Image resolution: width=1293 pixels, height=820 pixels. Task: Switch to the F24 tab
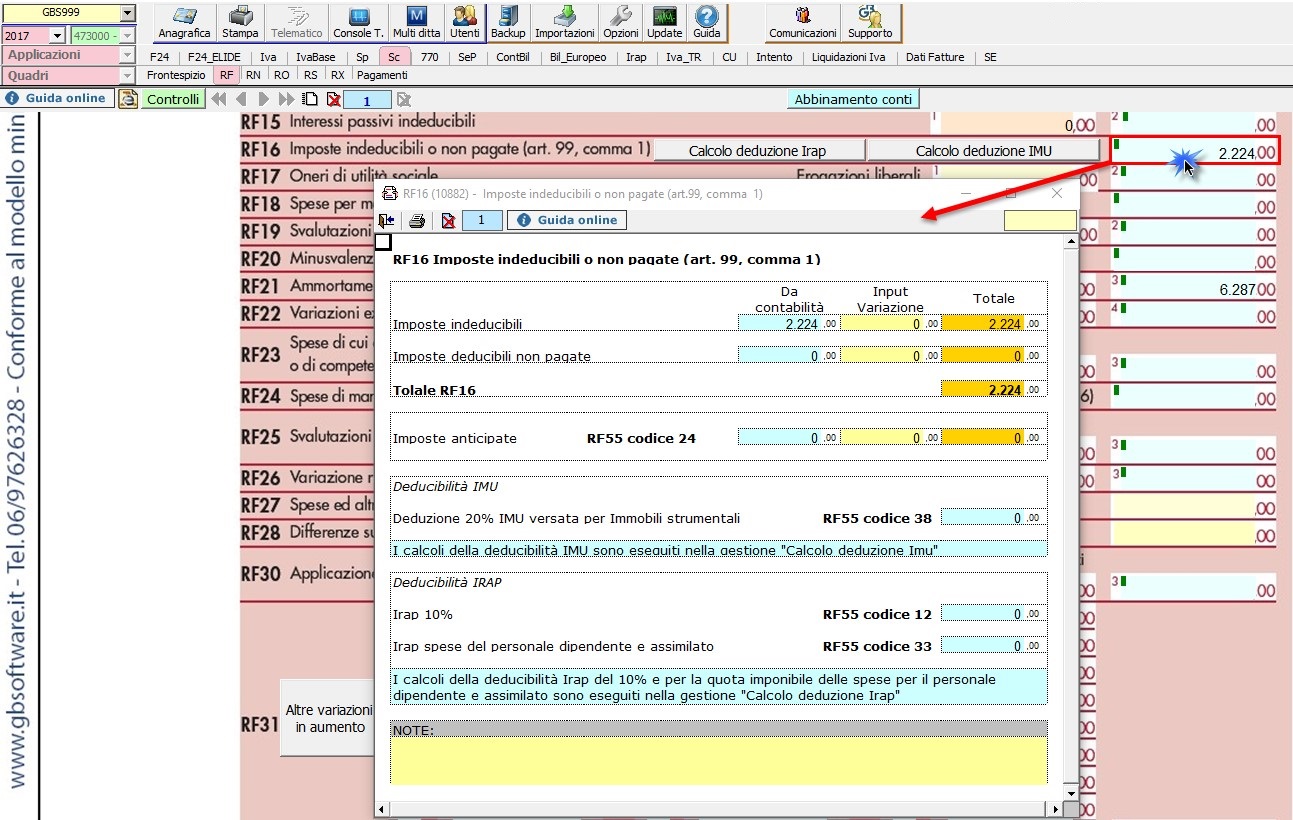coord(159,57)
